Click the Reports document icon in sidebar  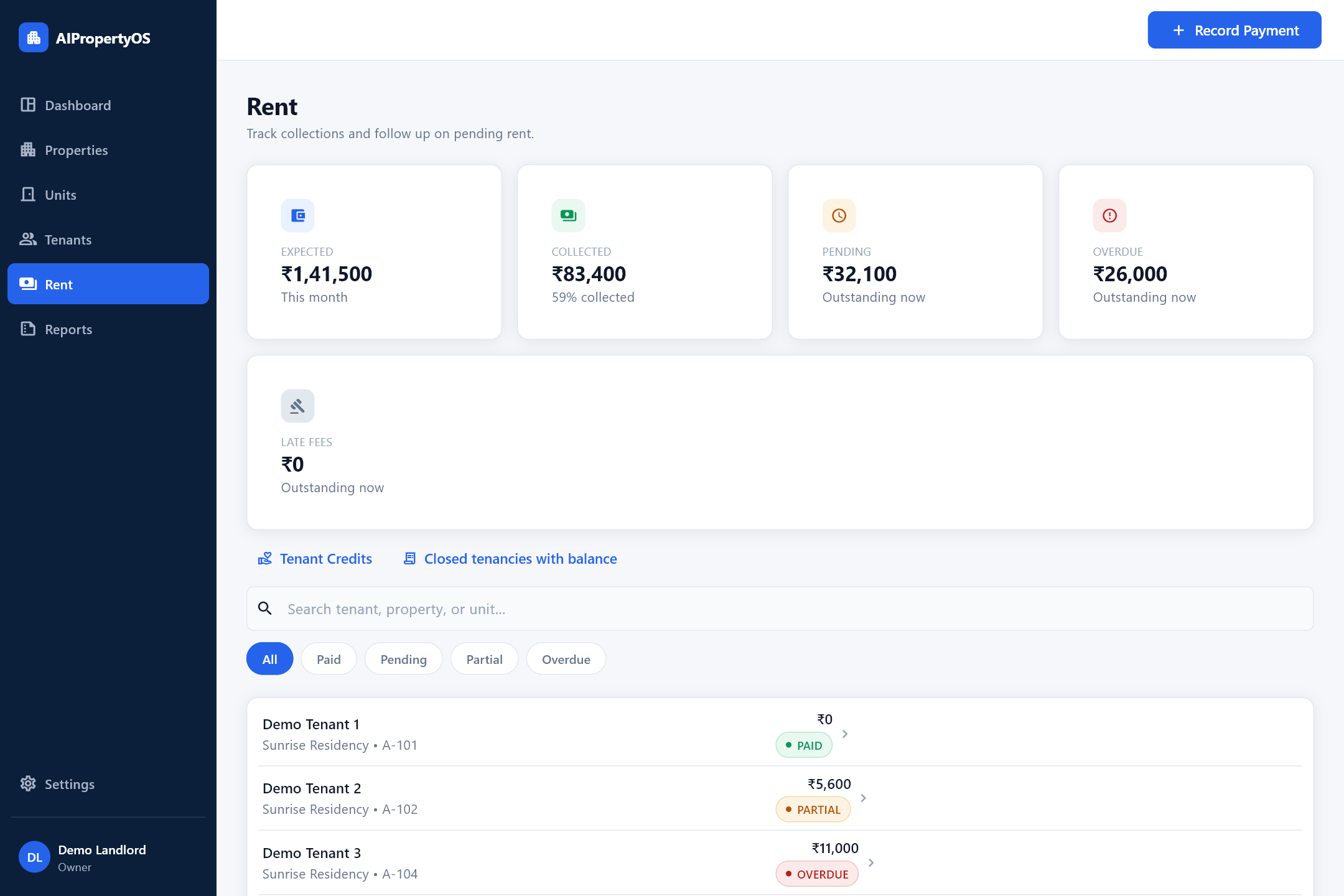point(28,329)
